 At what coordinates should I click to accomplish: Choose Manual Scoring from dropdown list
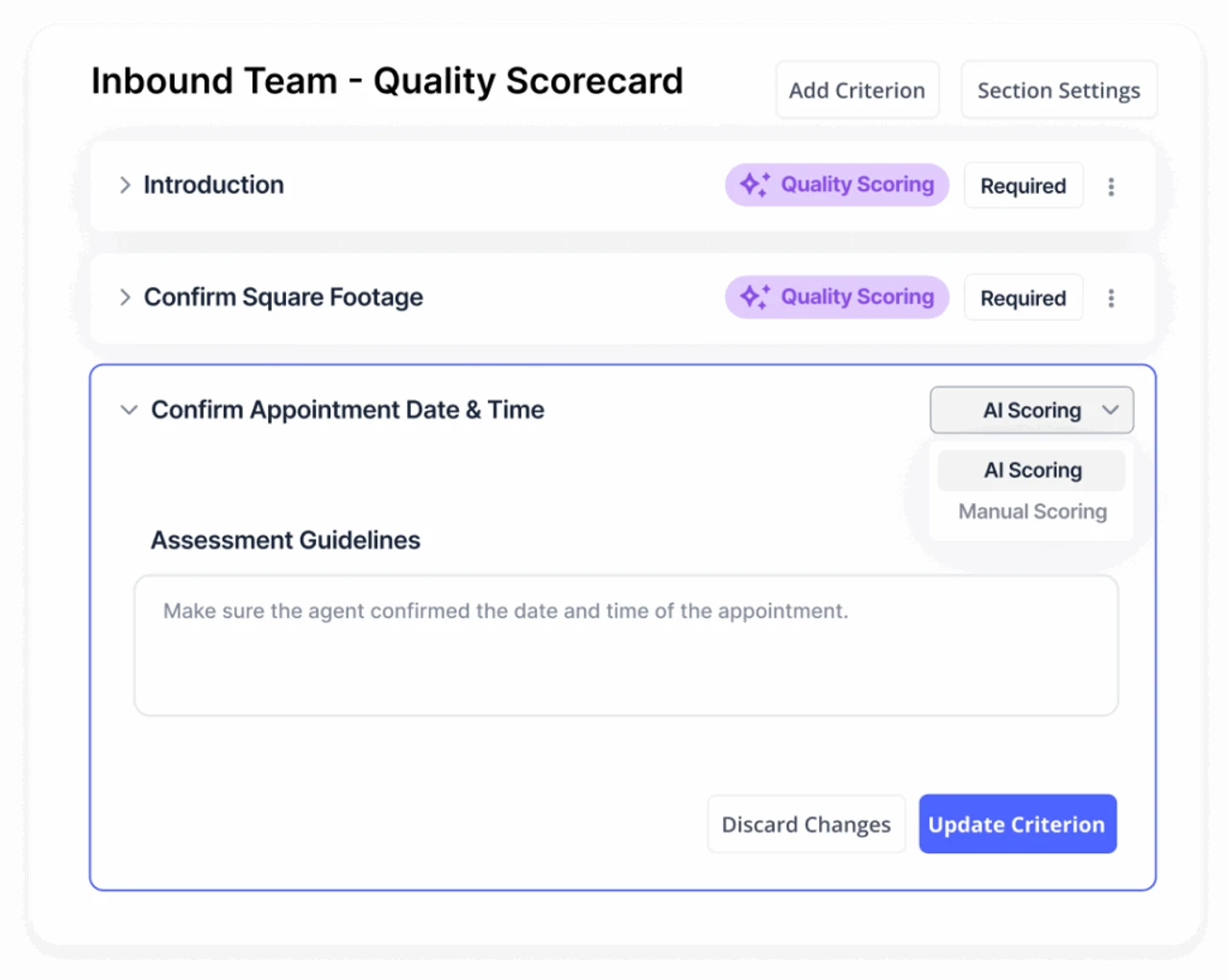pyautogui.click(x=1032, y=512)
